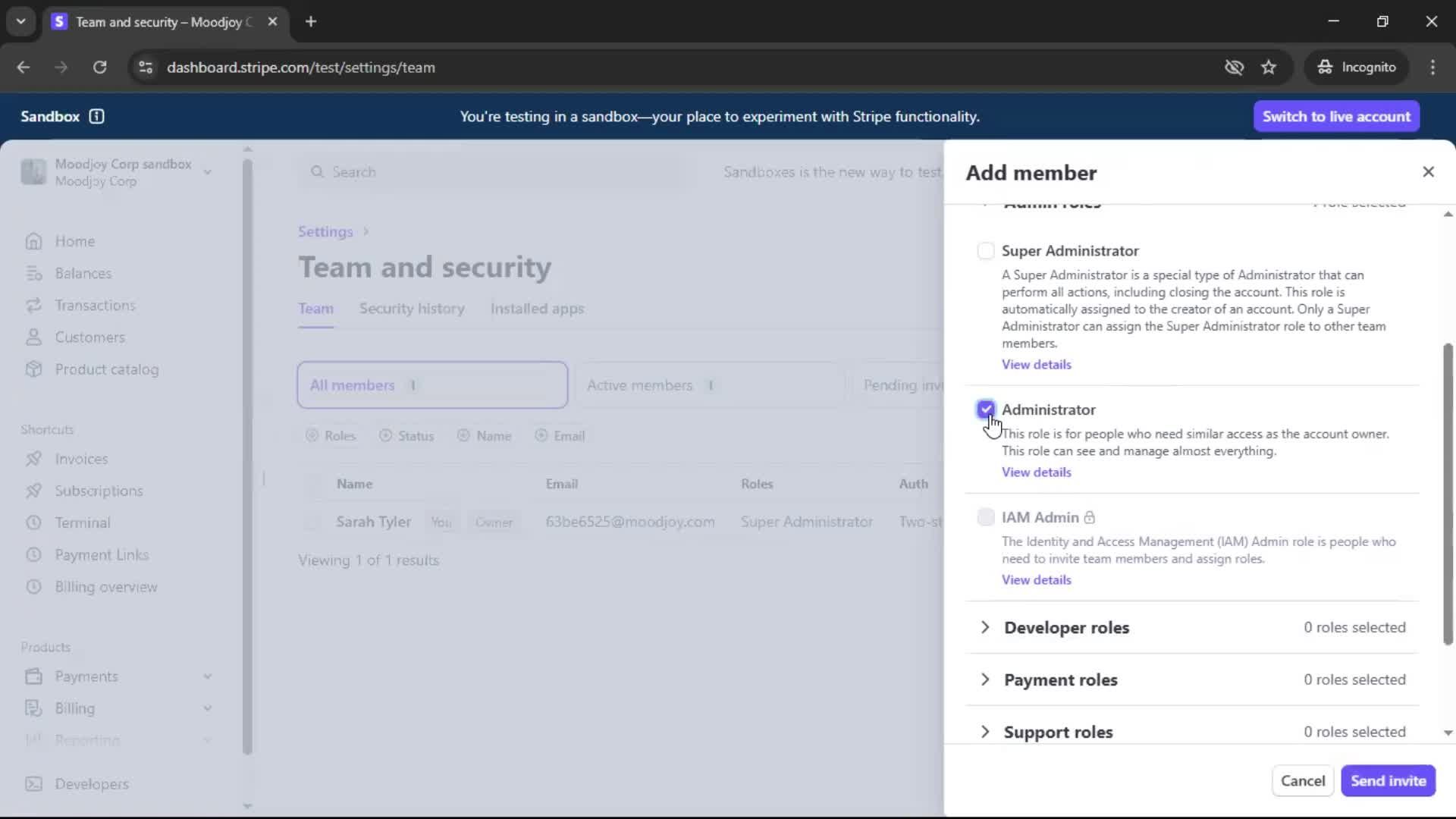Image resolution: width=1456 pixels, height=819 pixels.
Task: Reload the page
Action: click(x=99, y=67)
